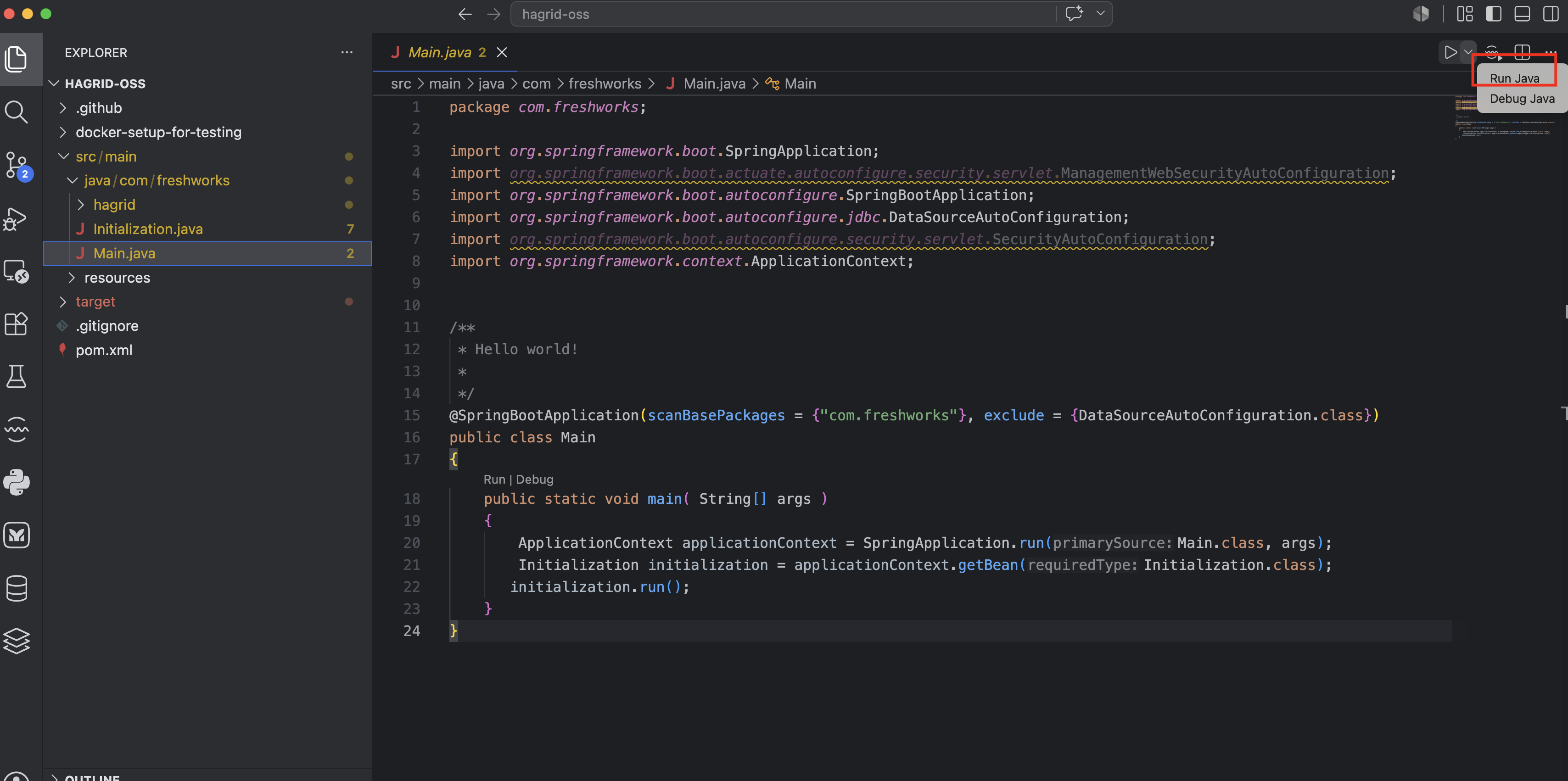Click the java breadcrumb segment

tap(491, 84)
